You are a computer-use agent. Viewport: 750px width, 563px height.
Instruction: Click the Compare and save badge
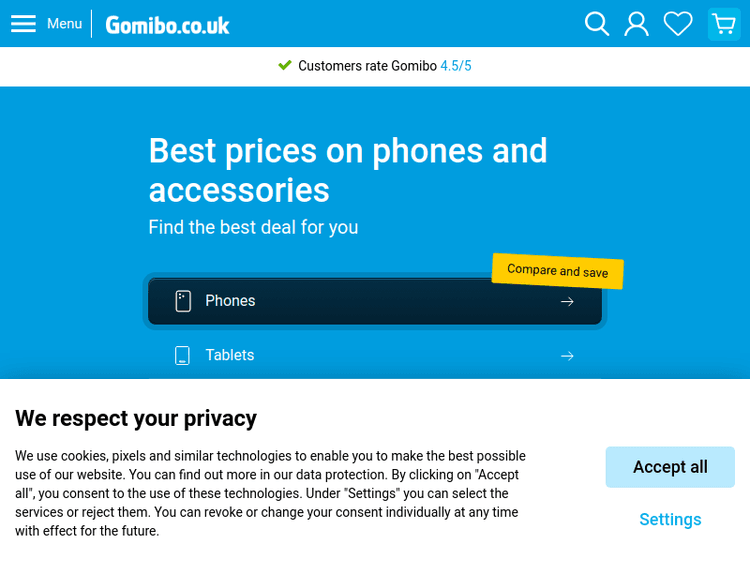tap(557, 271)
